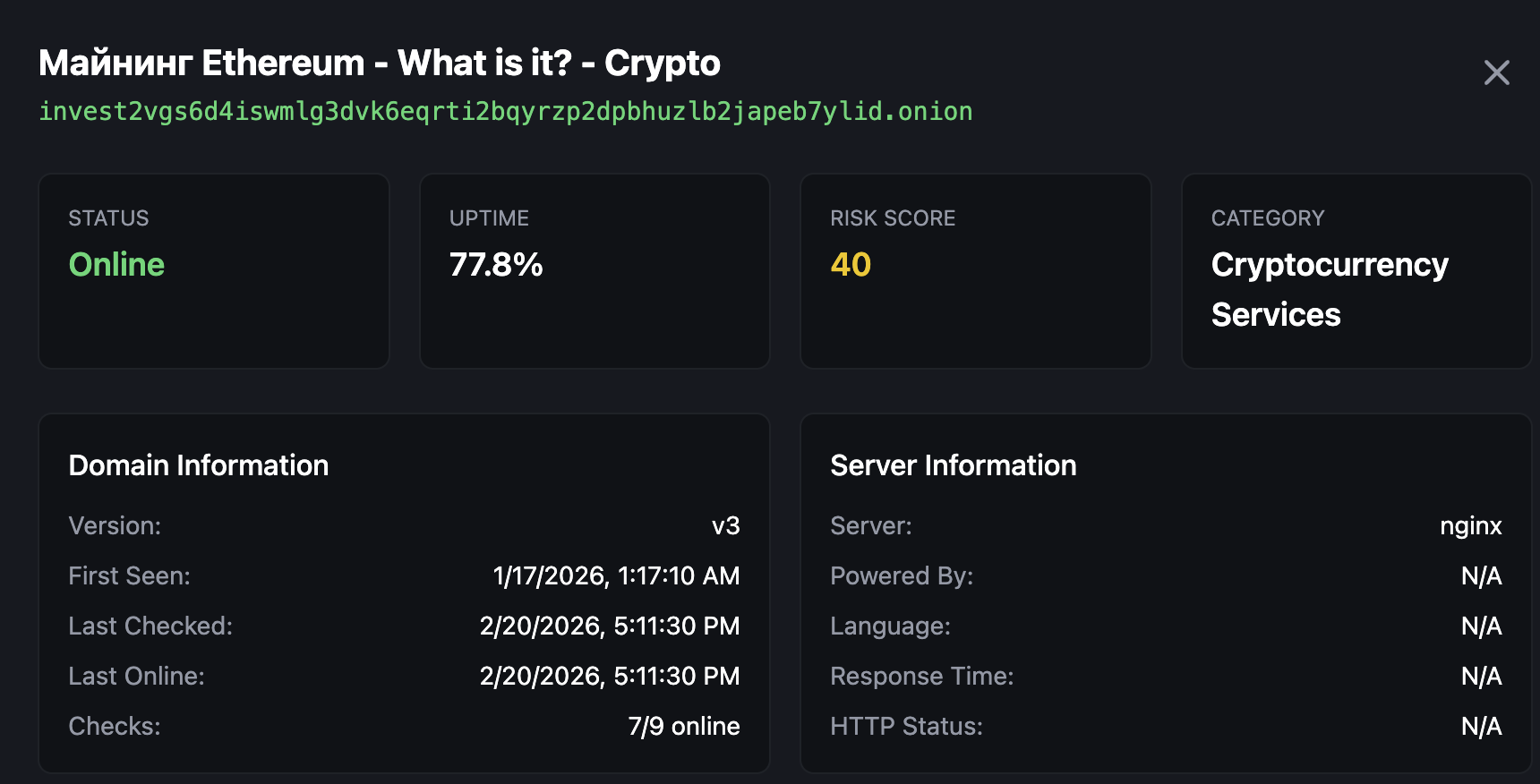Click the Powered By N/A value

tap(1482, 575)
